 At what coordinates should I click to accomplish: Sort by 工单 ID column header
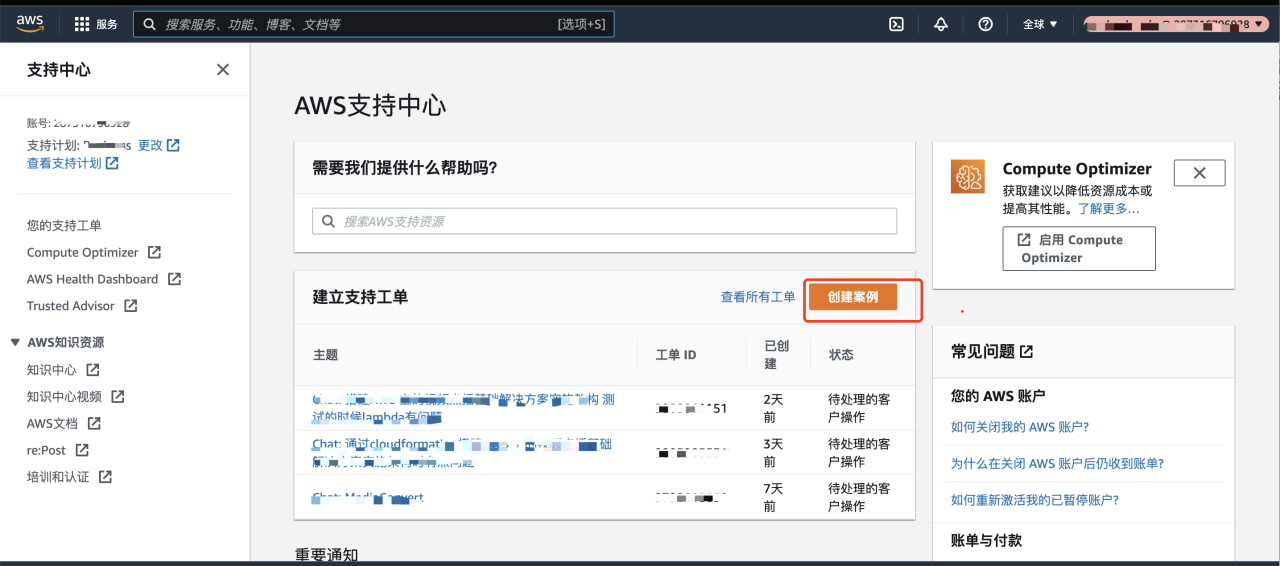676,355
